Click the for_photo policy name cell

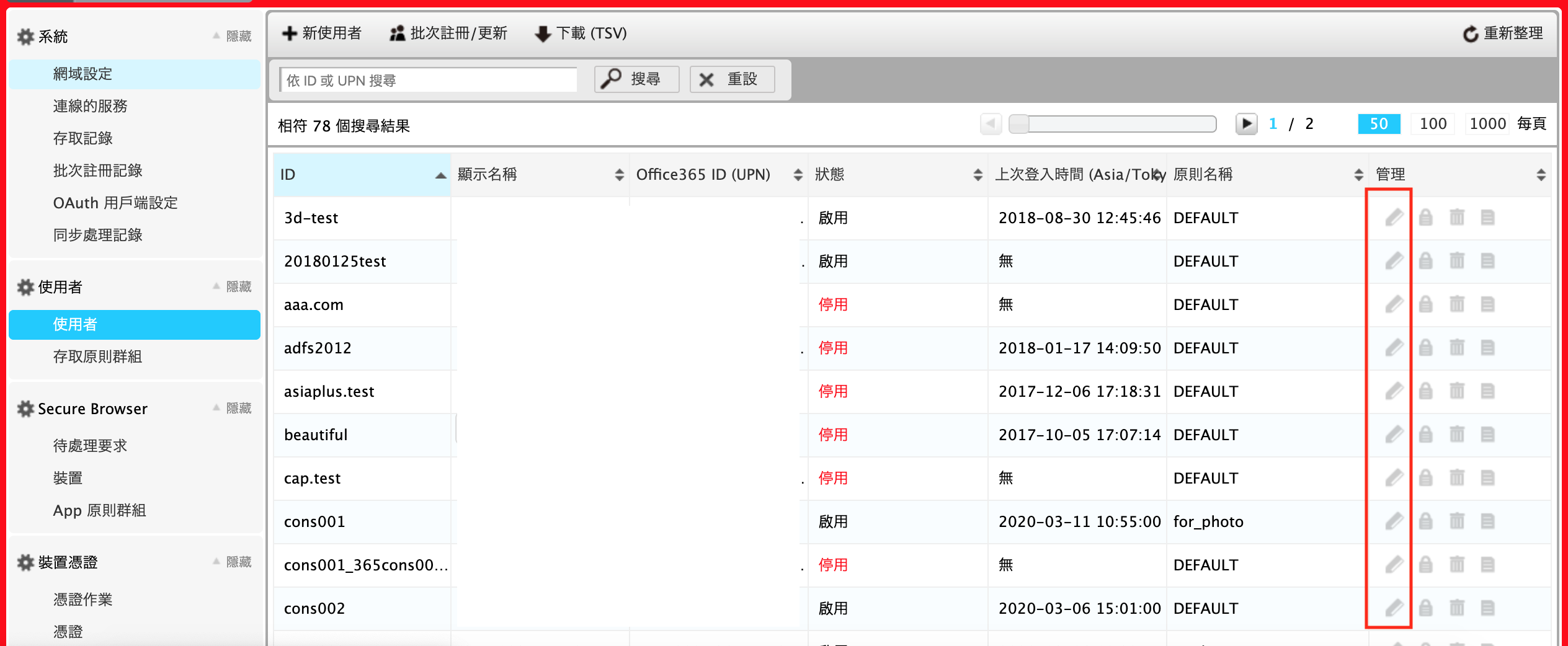point(1267,522)
